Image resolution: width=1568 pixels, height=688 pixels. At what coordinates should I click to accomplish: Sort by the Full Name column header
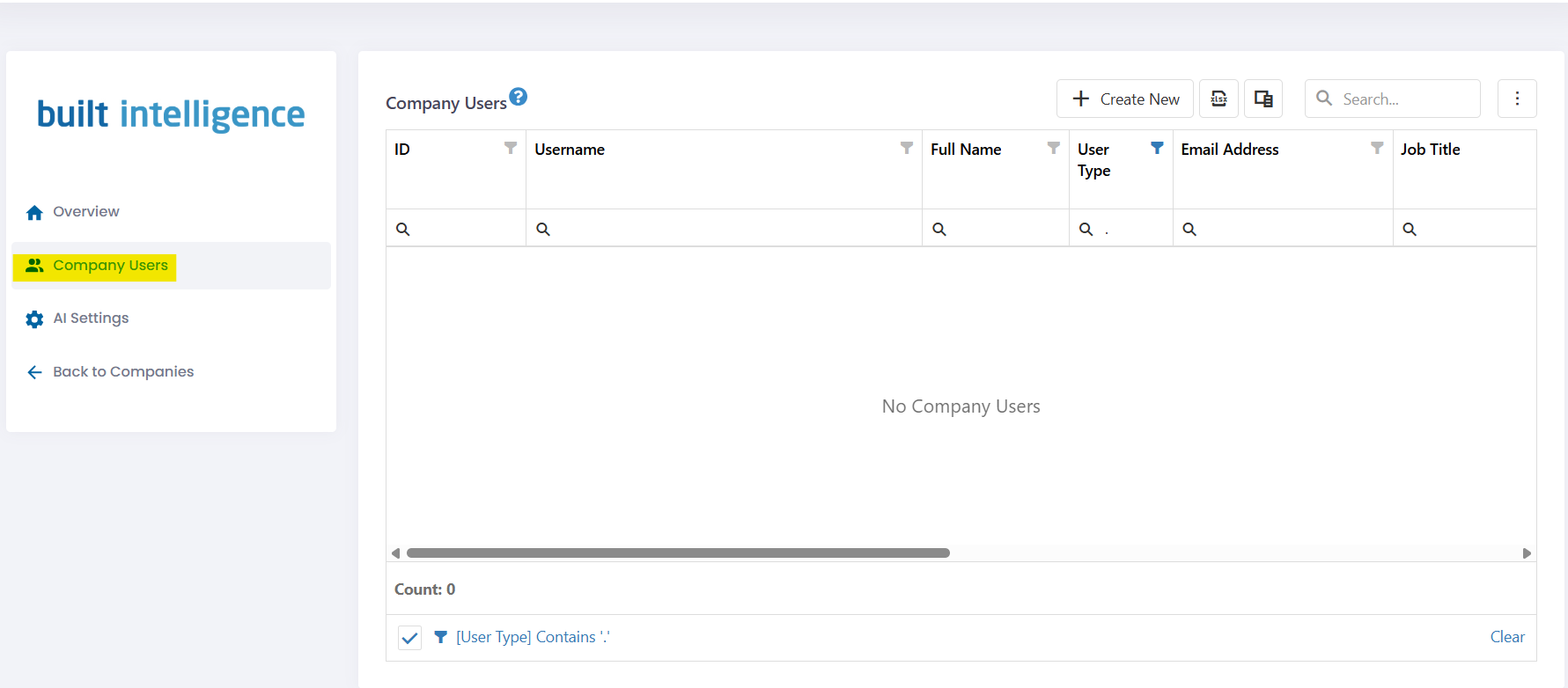pos(966,150)
